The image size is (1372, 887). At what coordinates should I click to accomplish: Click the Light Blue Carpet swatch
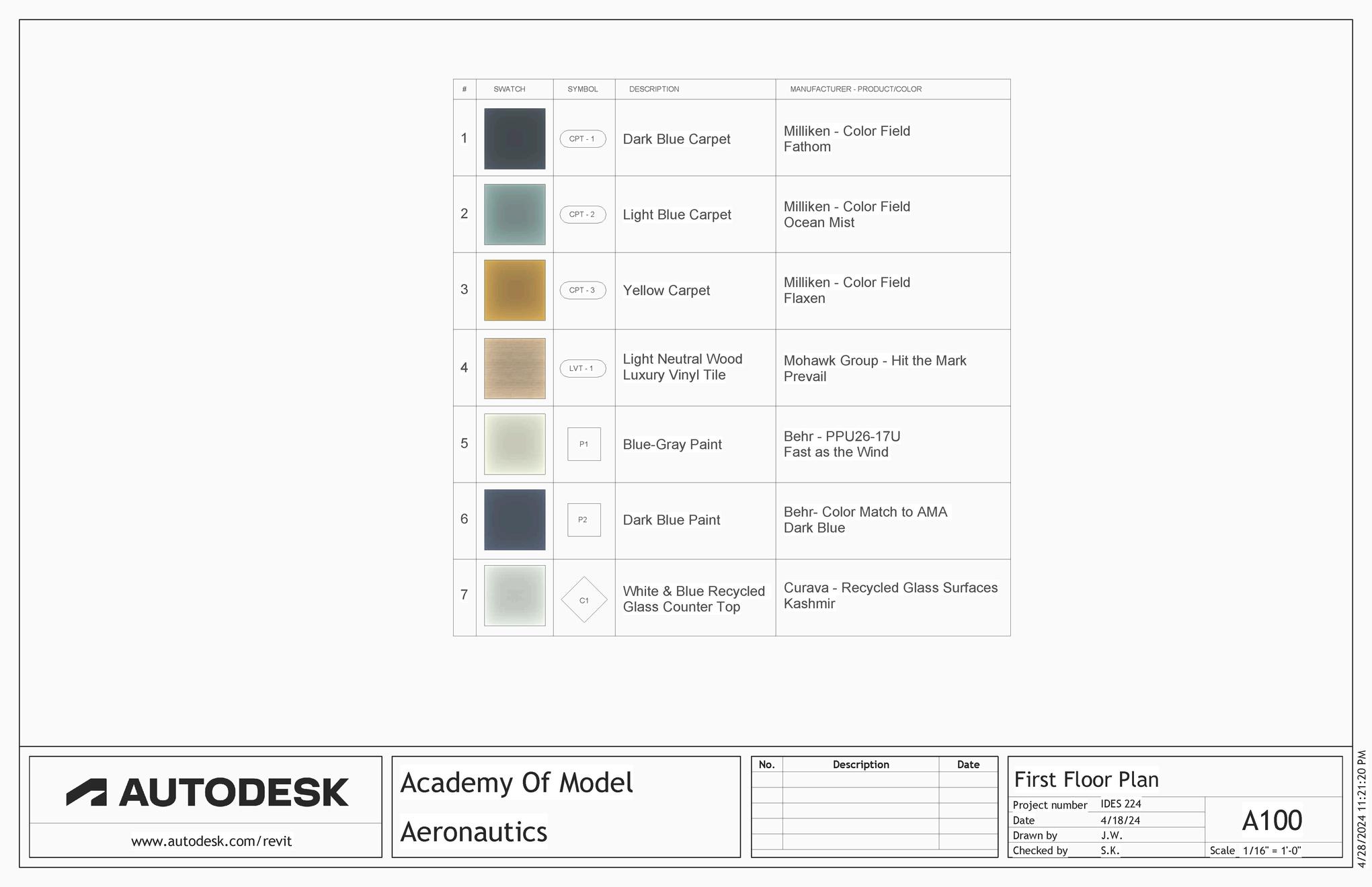coord(514,214)
